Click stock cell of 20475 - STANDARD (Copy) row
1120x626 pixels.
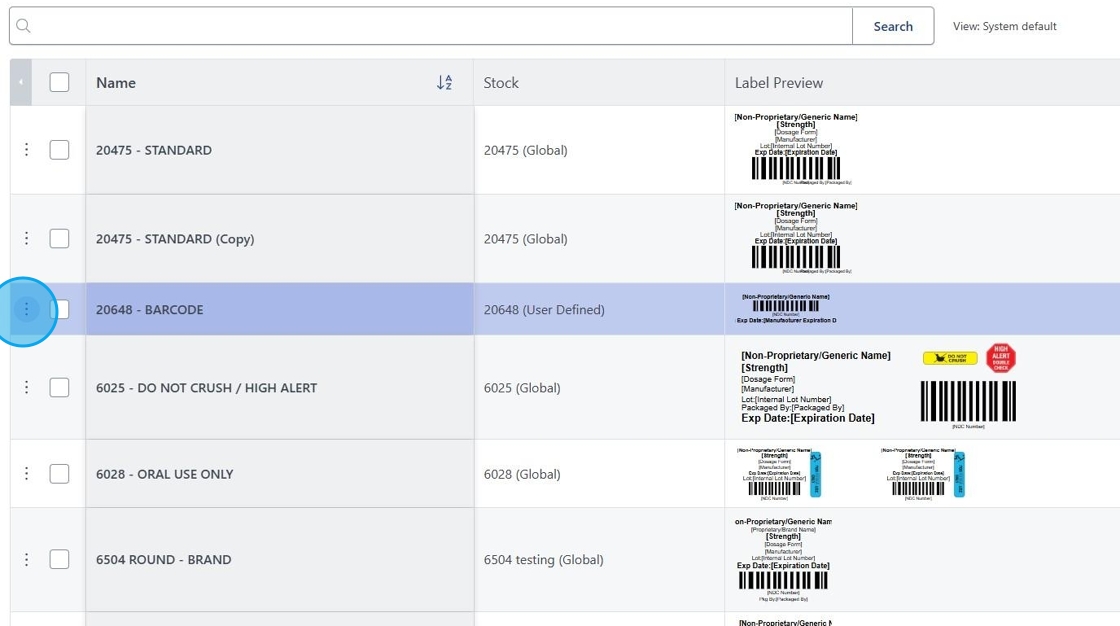tap(599, 238)
